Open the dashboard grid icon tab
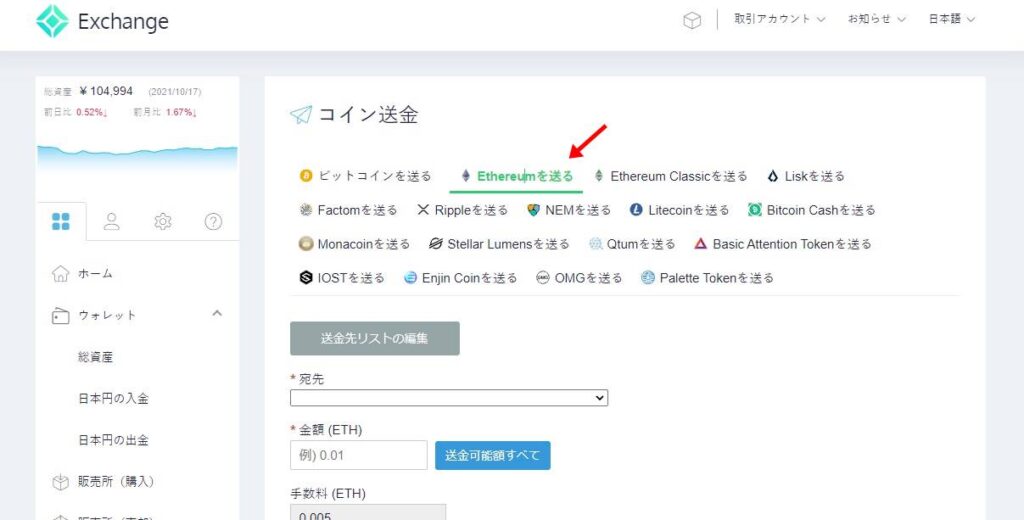Viewport: 1024px width, 520px height. pyautogui.click(x=61, y=221)
